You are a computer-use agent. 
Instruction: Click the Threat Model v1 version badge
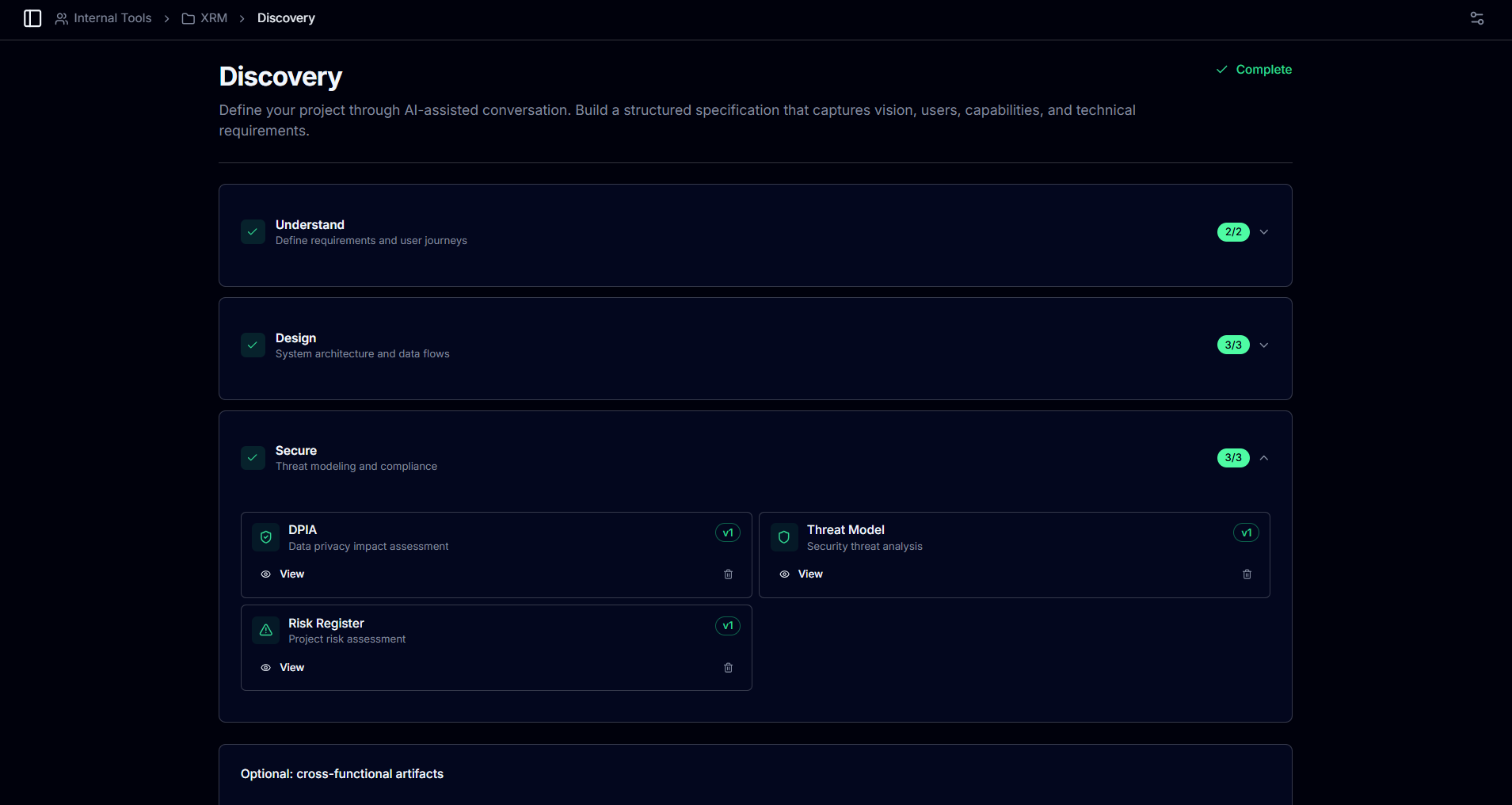point(1246,533)
